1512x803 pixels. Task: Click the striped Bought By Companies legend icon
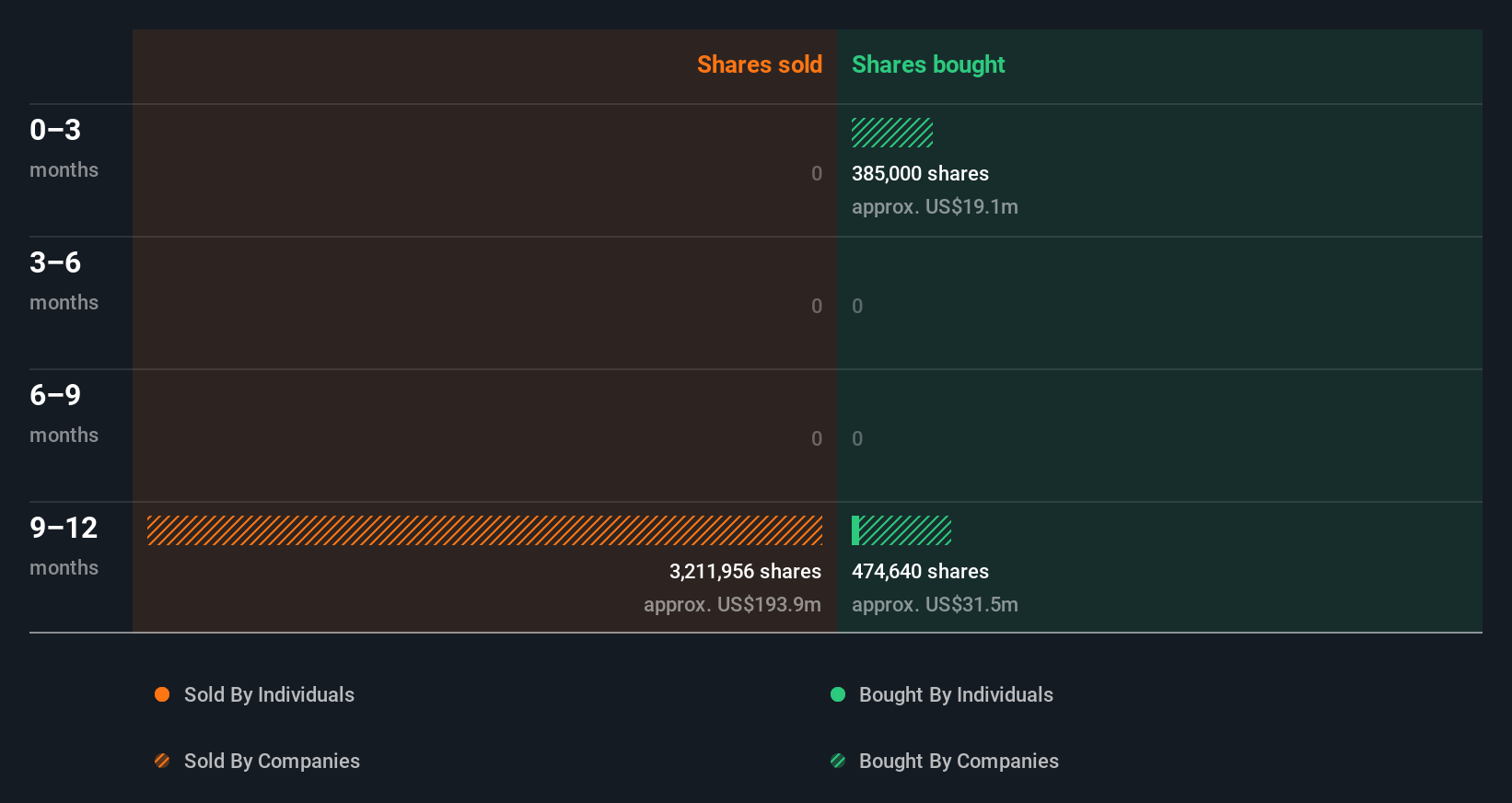point(838,761)
